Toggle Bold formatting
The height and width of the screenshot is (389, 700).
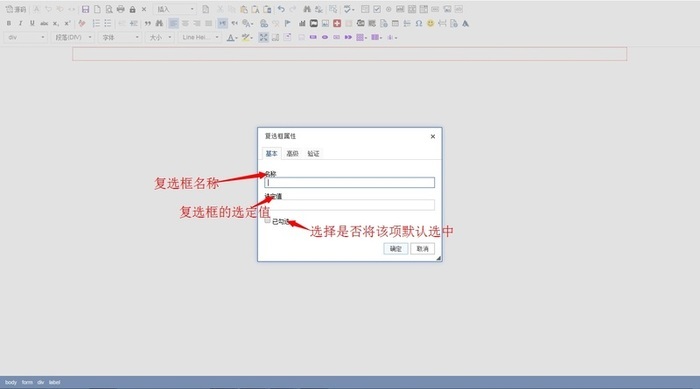(x=8, y=23)
